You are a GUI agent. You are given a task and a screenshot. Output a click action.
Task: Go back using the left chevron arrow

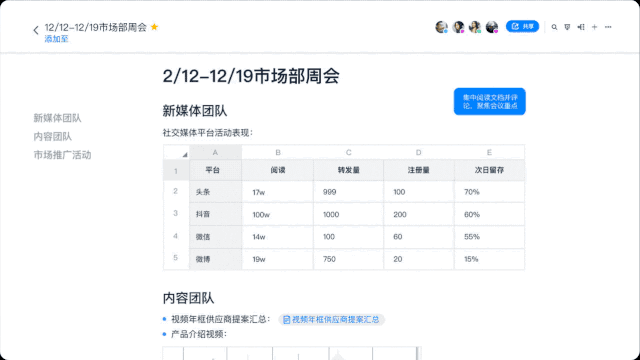(x=36, y=30)
